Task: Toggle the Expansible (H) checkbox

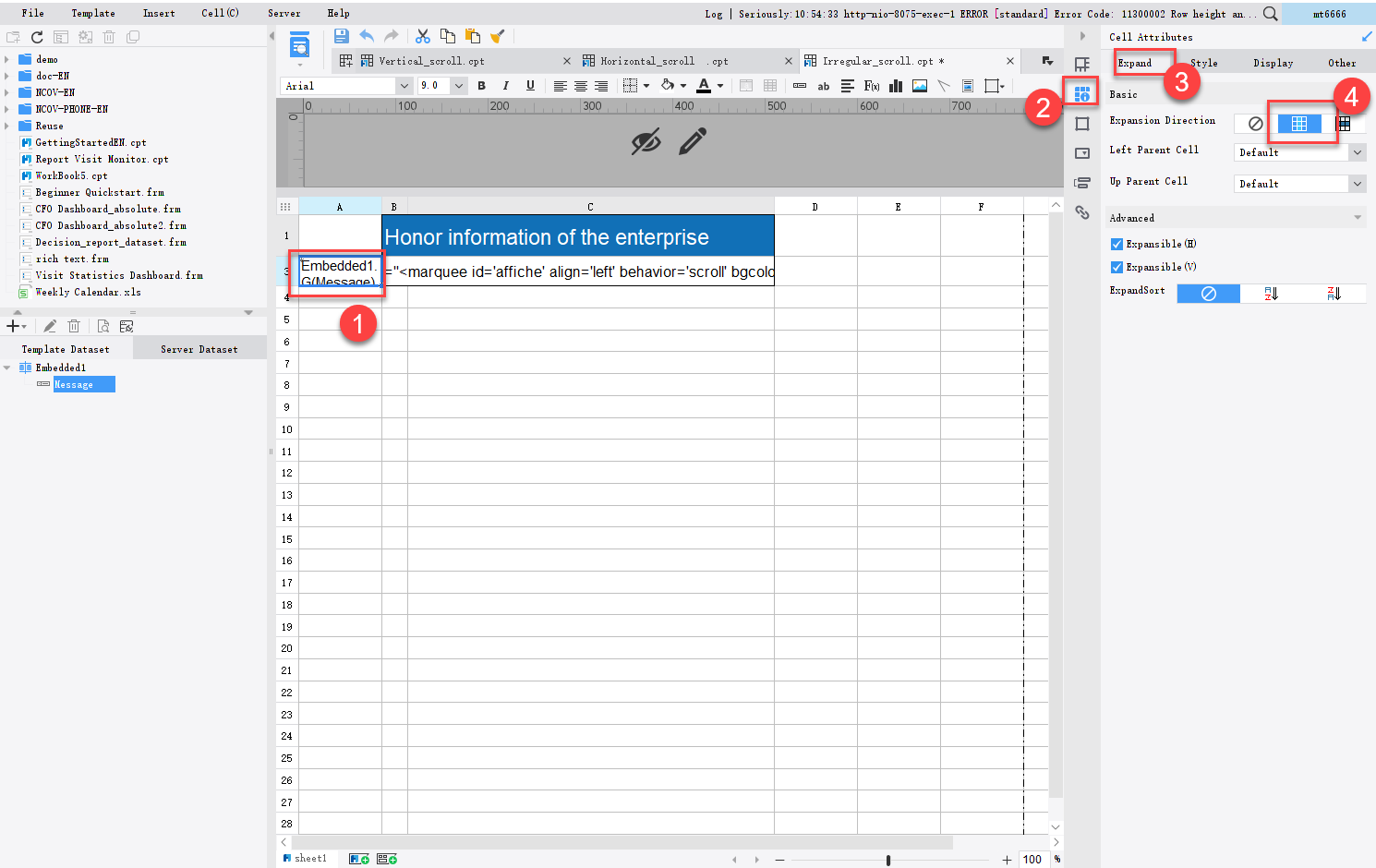Action: (x=1116, y=244)
